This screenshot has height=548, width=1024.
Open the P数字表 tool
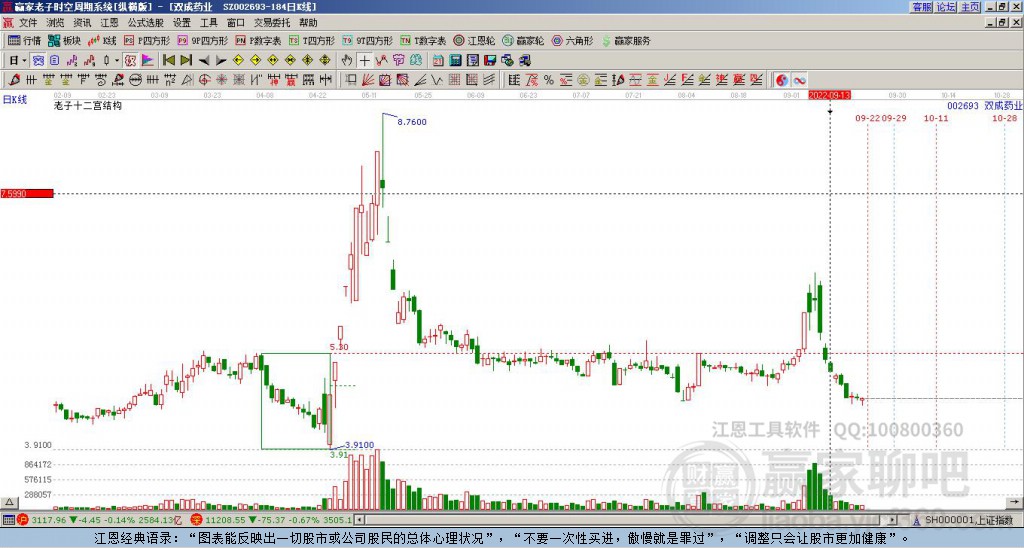tap(258, 40)
